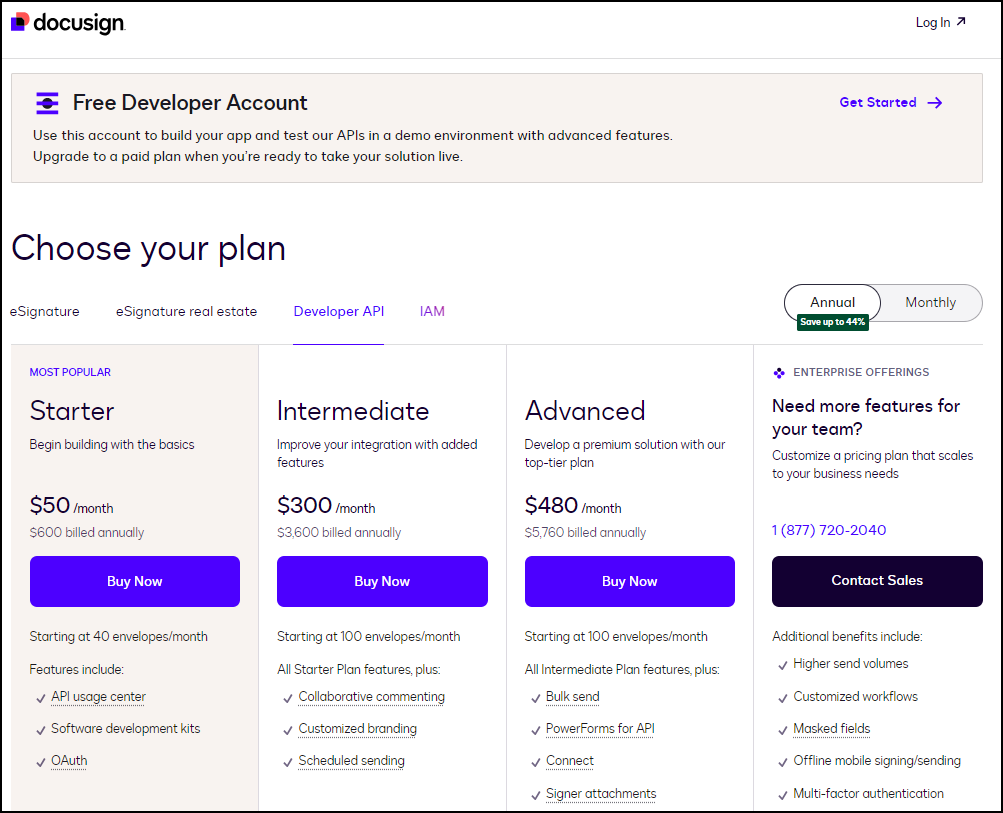
Task: Switch billing to Annual
Action: [832, 302]
